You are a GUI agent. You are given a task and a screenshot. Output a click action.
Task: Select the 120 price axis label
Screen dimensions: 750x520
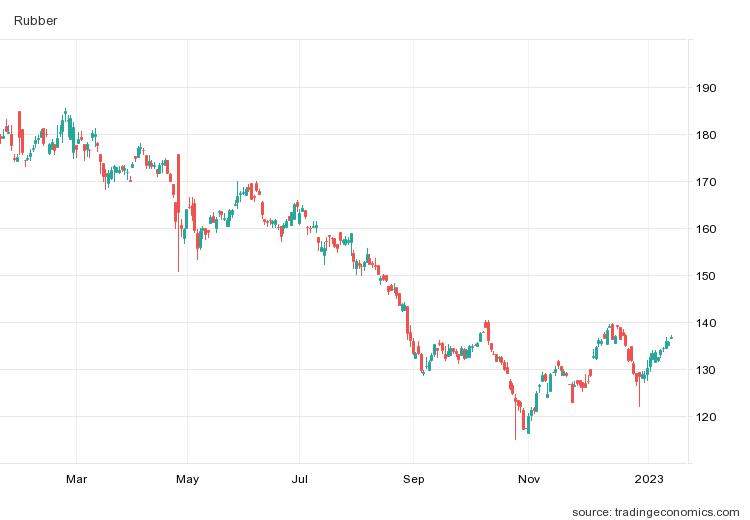[x=707, y=417]
